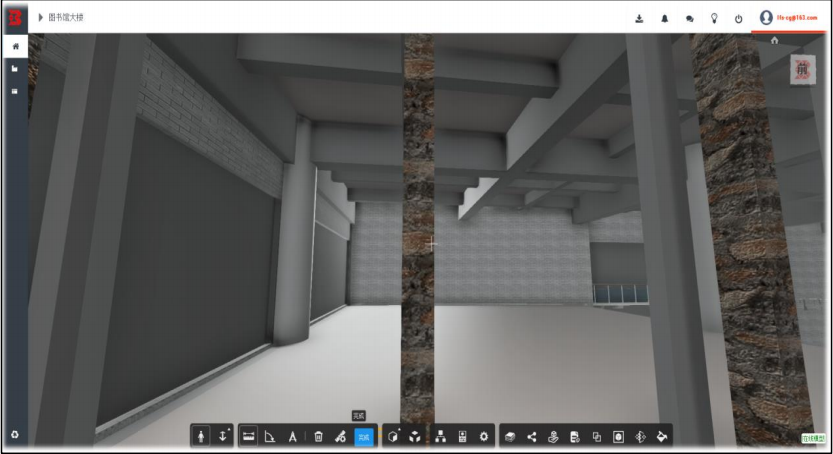Expand the 图书馆大楼 project arrow
The width and height of the screenshot is (833, 454).
pyautogui.click(x=40, y=18)
